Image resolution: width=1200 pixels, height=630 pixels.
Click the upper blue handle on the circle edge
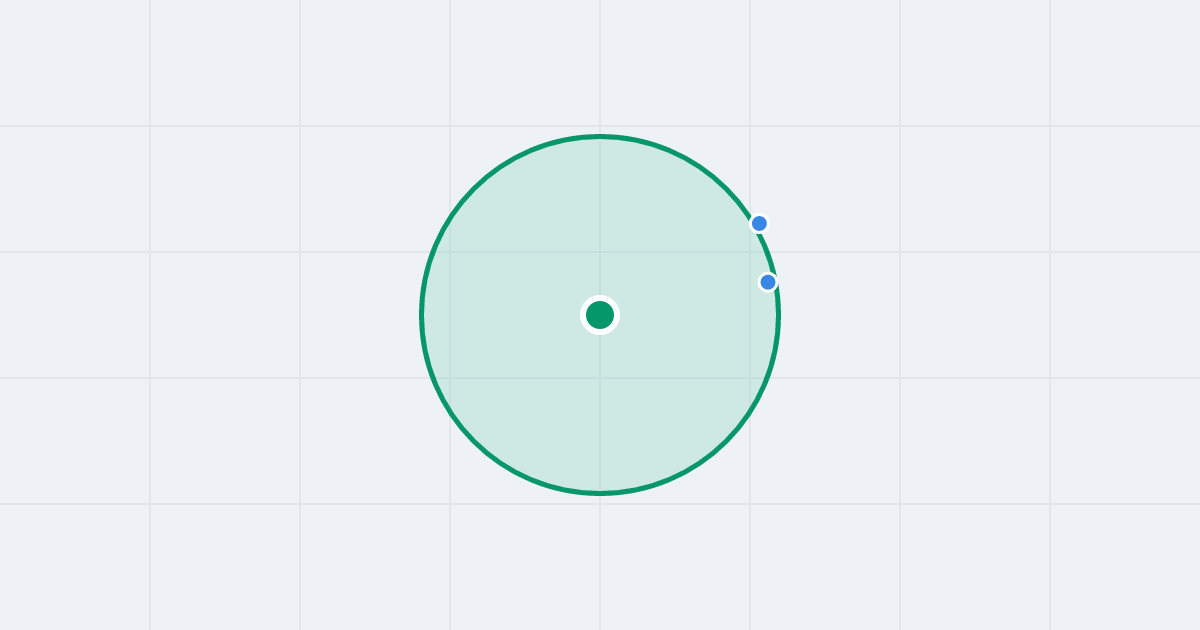[x=759, y=223]
